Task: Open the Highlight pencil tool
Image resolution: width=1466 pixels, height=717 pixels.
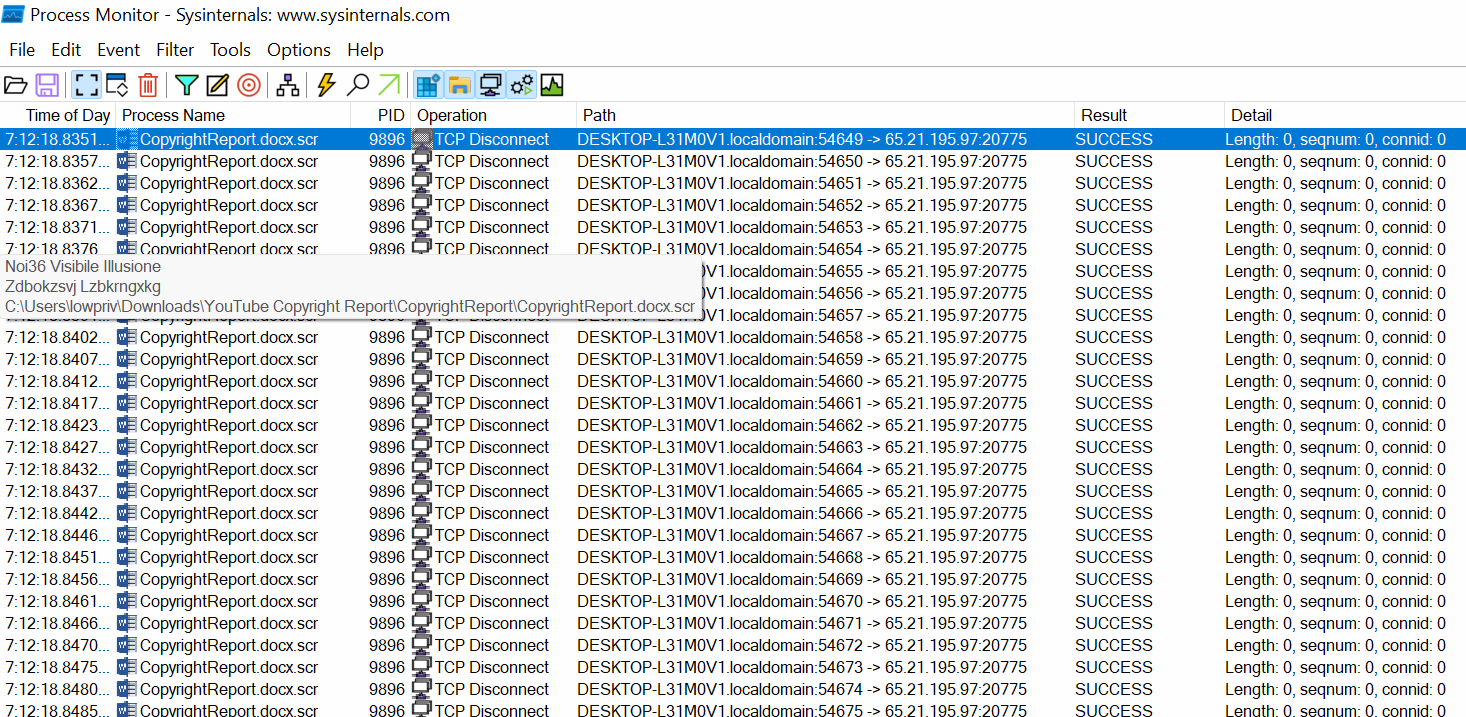Action: (x=217, y=85)
